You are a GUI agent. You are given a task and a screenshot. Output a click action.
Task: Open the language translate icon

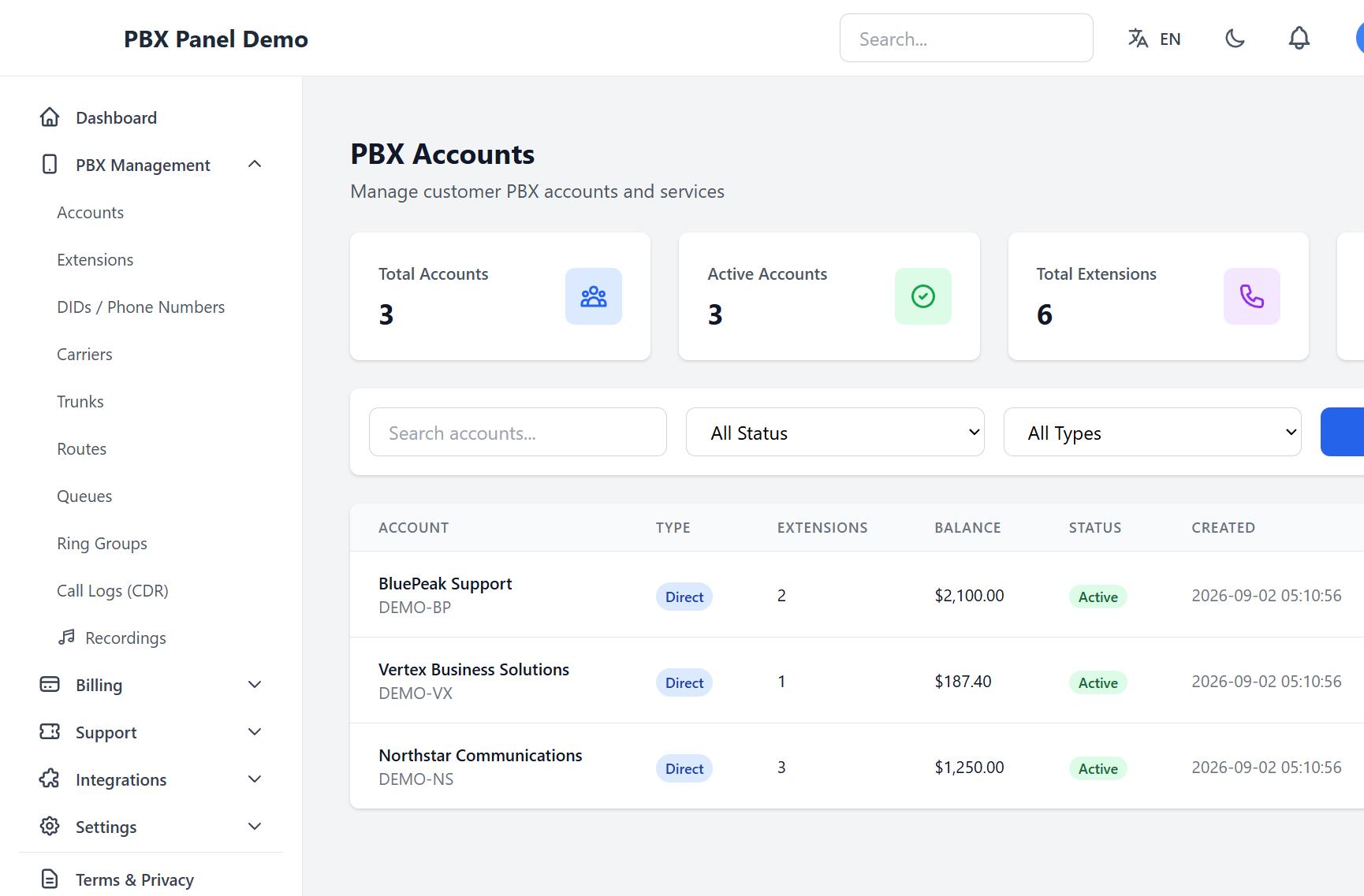point(1138,38)
